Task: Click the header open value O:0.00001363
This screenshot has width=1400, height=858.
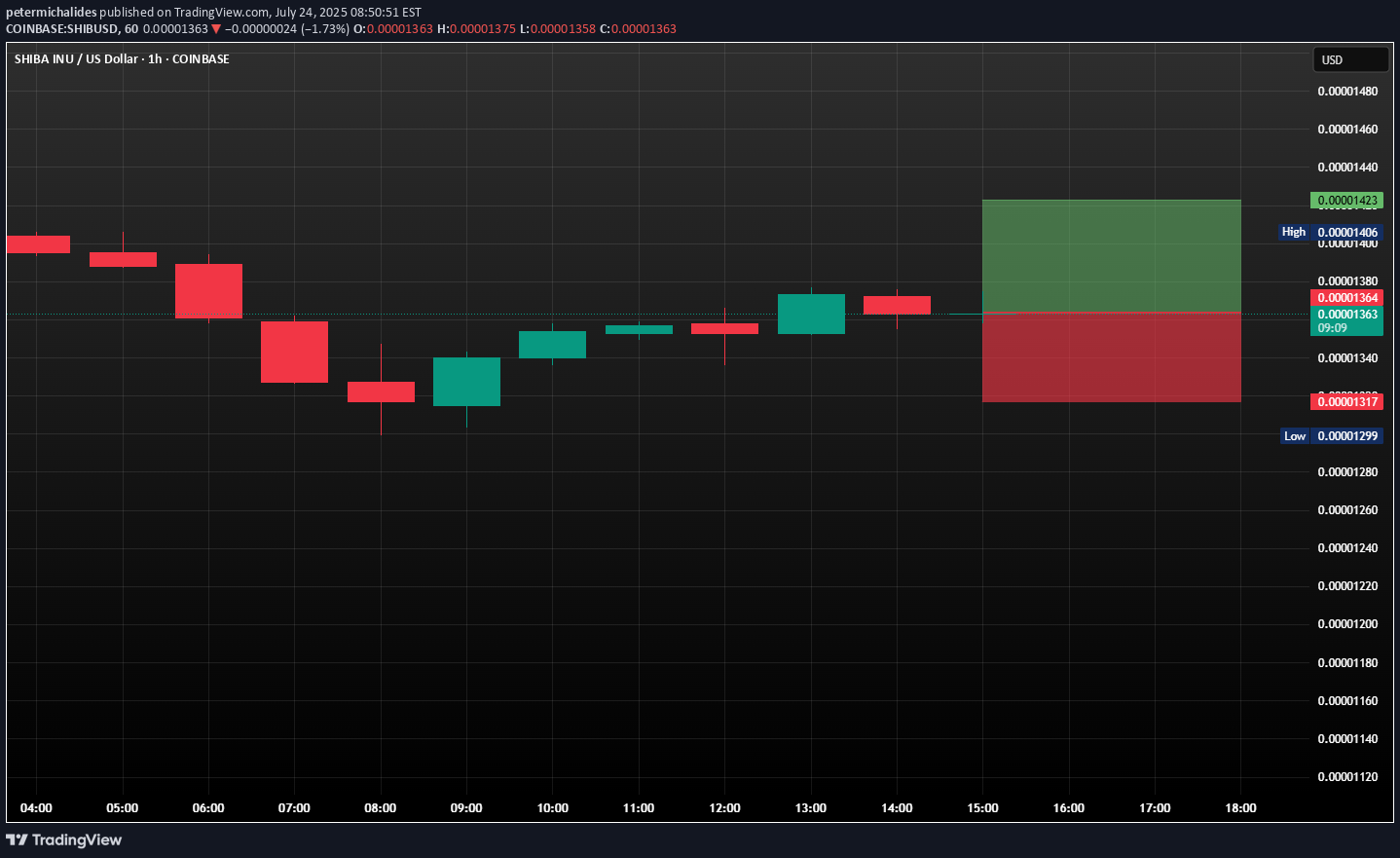Action: 393,29
